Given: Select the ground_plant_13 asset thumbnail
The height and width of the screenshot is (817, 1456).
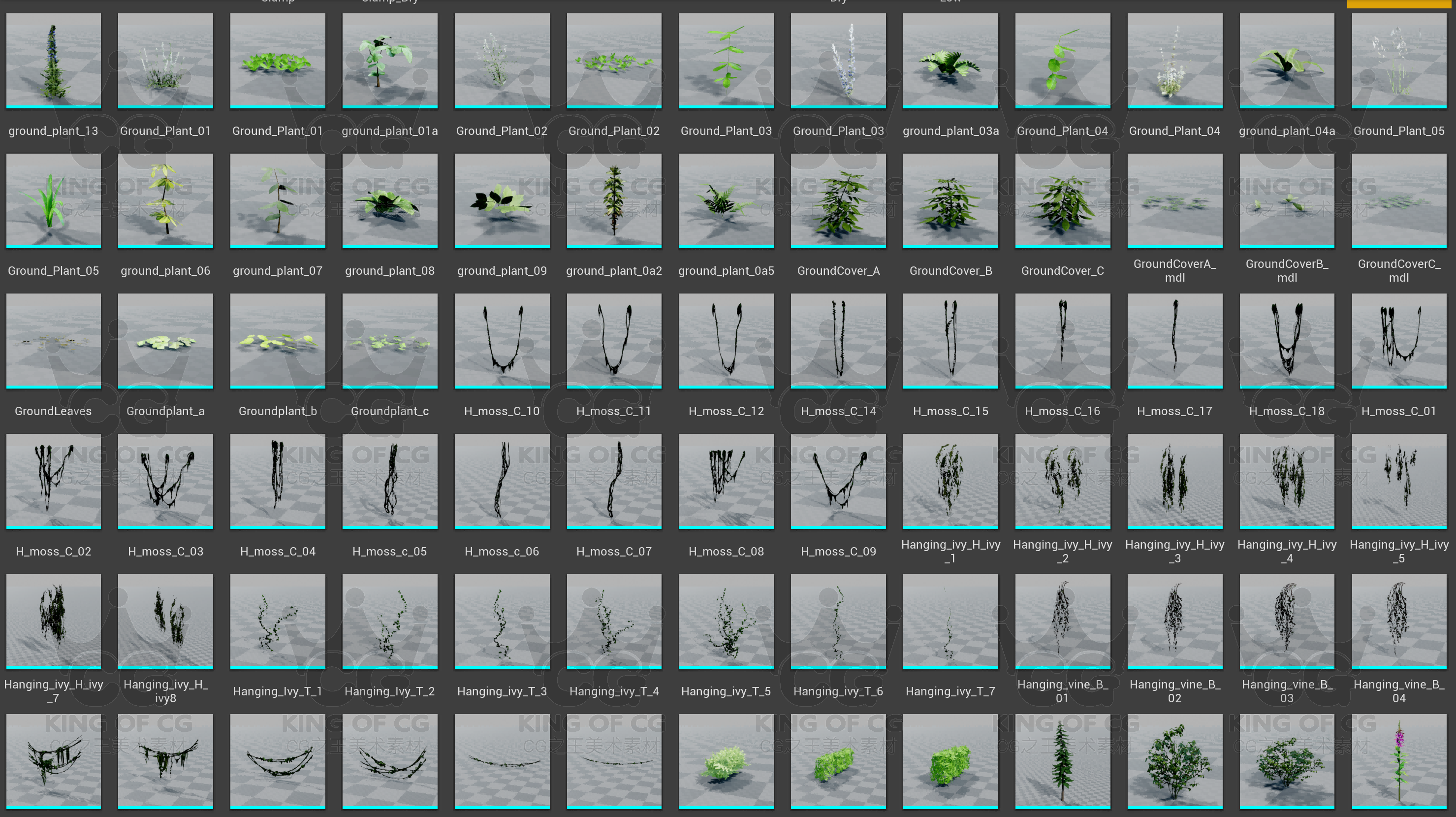Looking at the screenshot, I should [53, 60].
